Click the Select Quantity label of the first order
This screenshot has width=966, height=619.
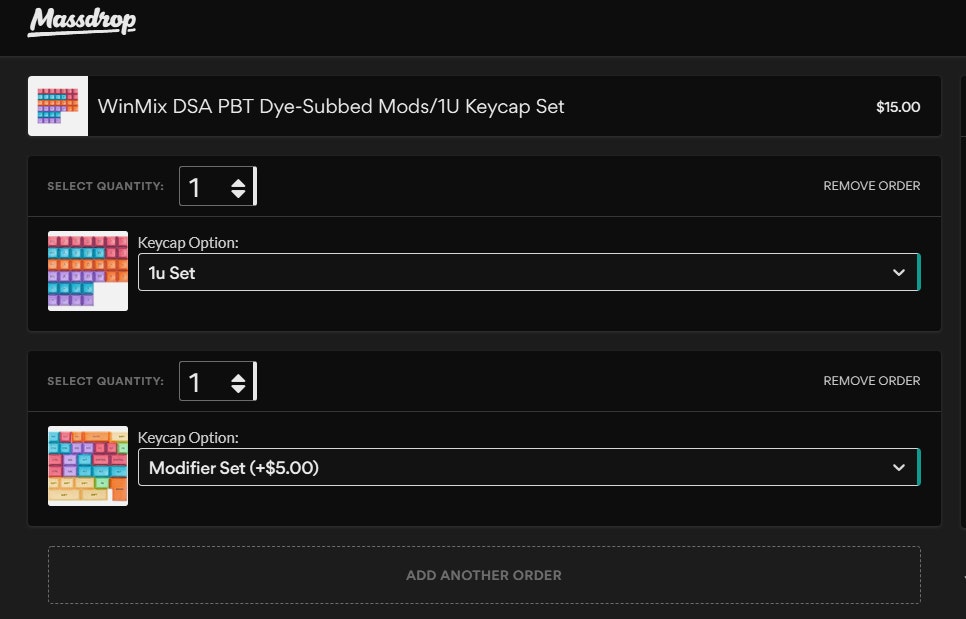pos(105,187)
